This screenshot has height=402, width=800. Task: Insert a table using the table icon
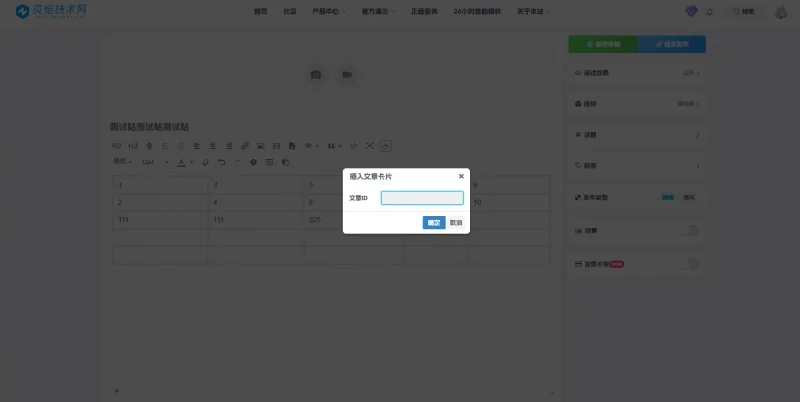click(269, 162)
